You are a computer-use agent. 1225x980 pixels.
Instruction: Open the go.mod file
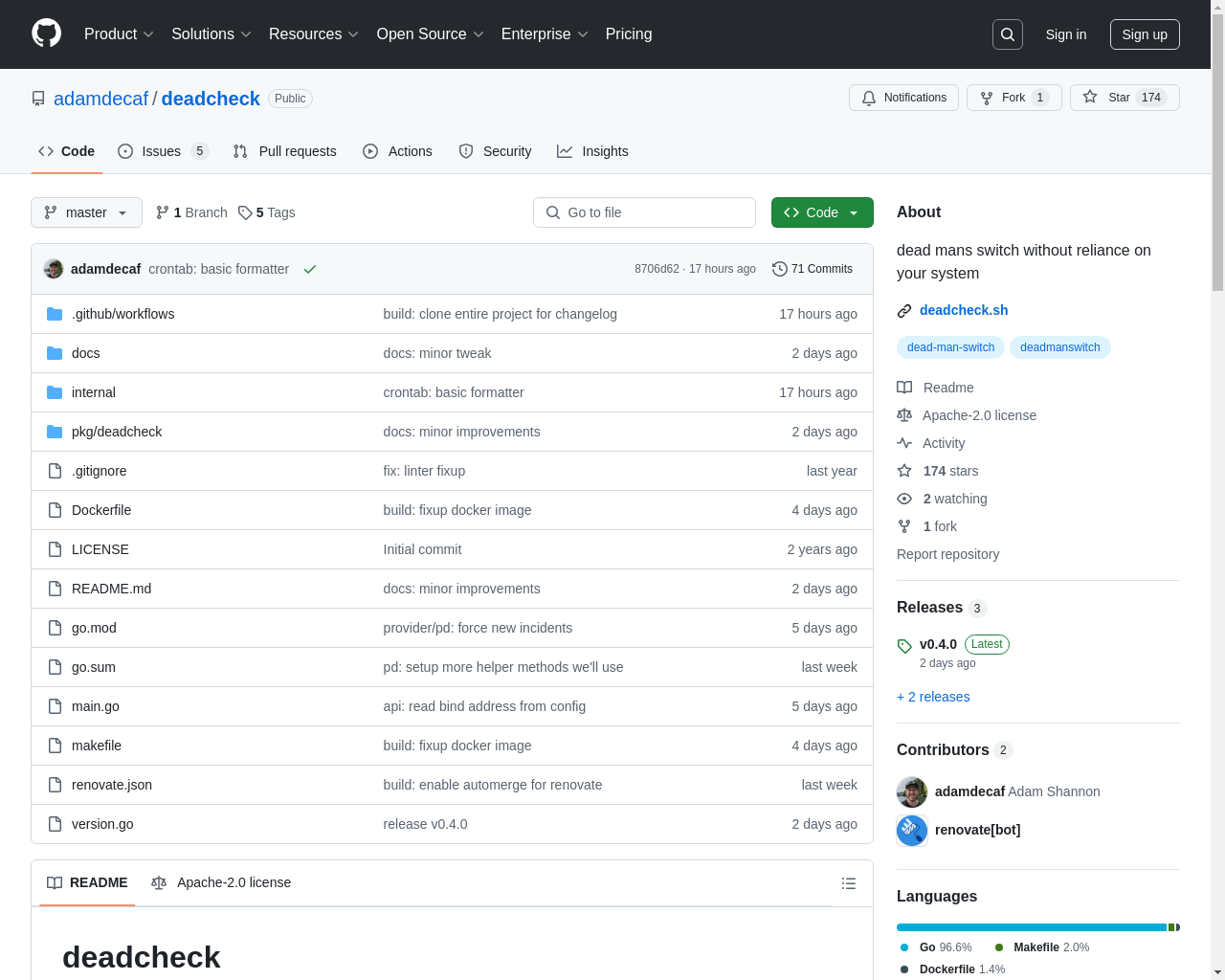tap(94, 628)
